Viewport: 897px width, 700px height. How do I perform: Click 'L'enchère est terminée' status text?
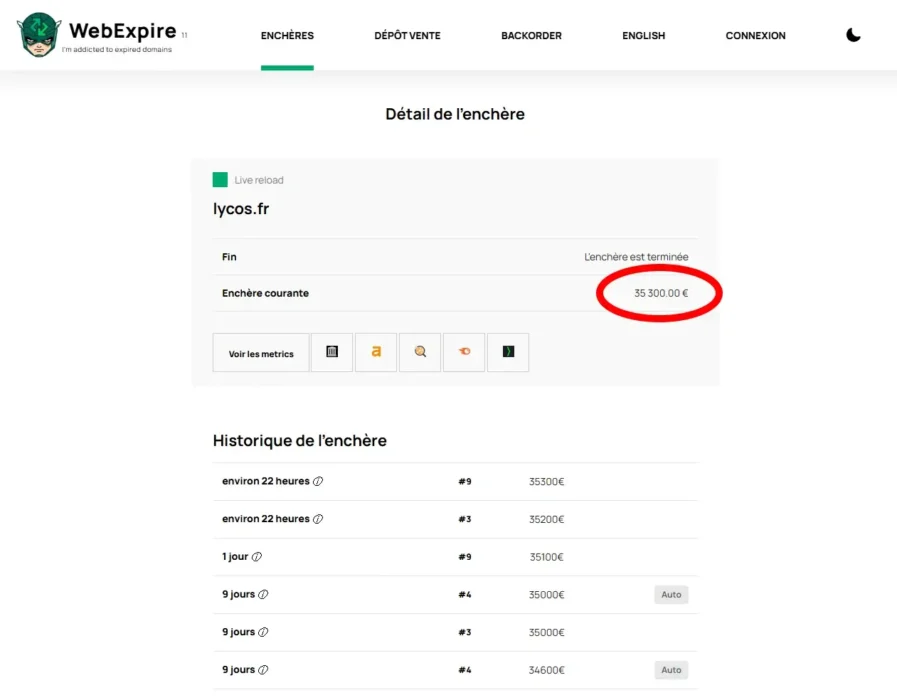(636, 257)
